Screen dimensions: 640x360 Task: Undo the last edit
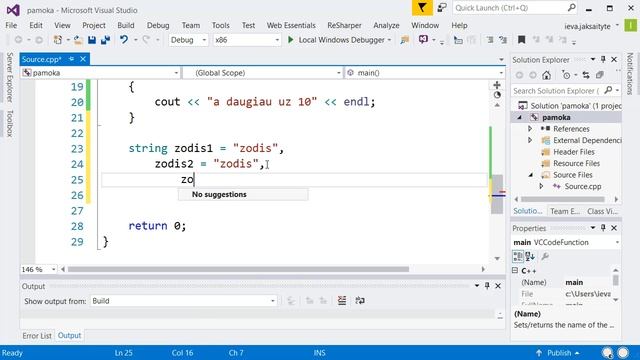pyautogui.click(x=124, y=40)
